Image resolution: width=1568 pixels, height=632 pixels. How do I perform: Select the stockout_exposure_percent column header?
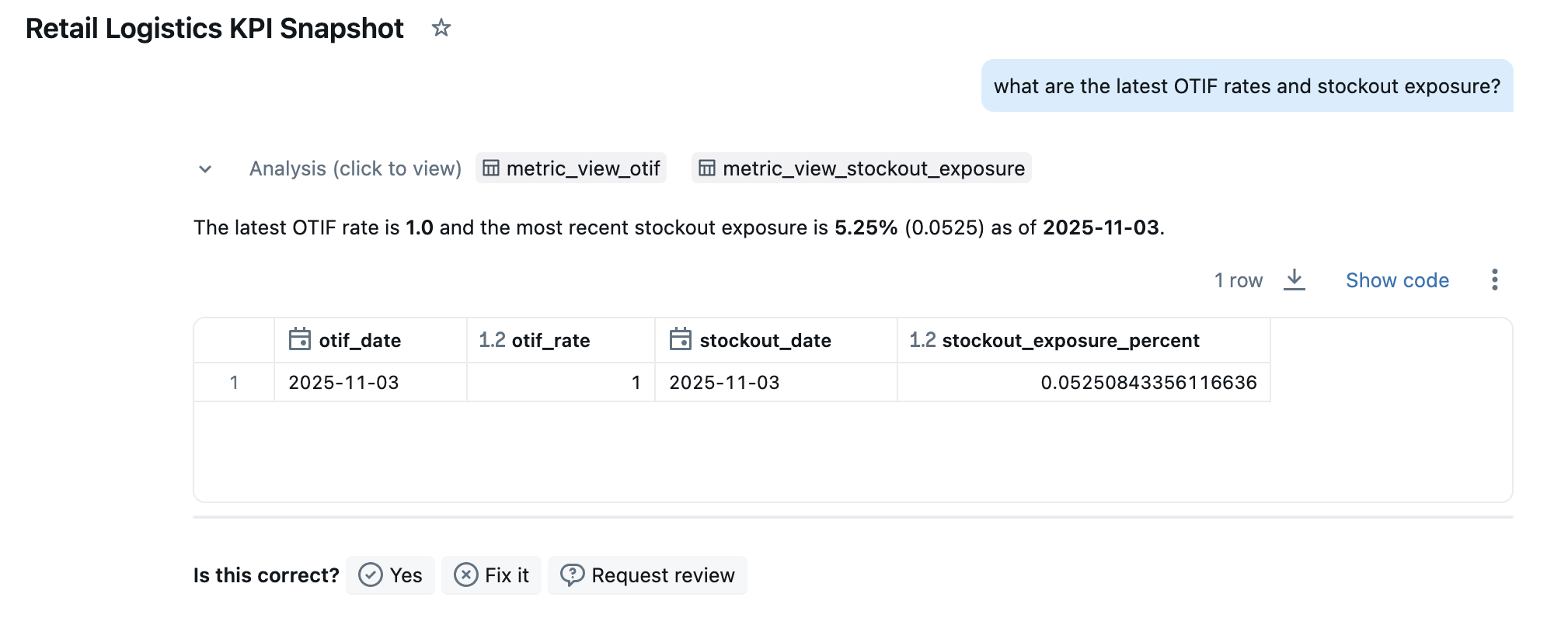tap(1070, 340)
